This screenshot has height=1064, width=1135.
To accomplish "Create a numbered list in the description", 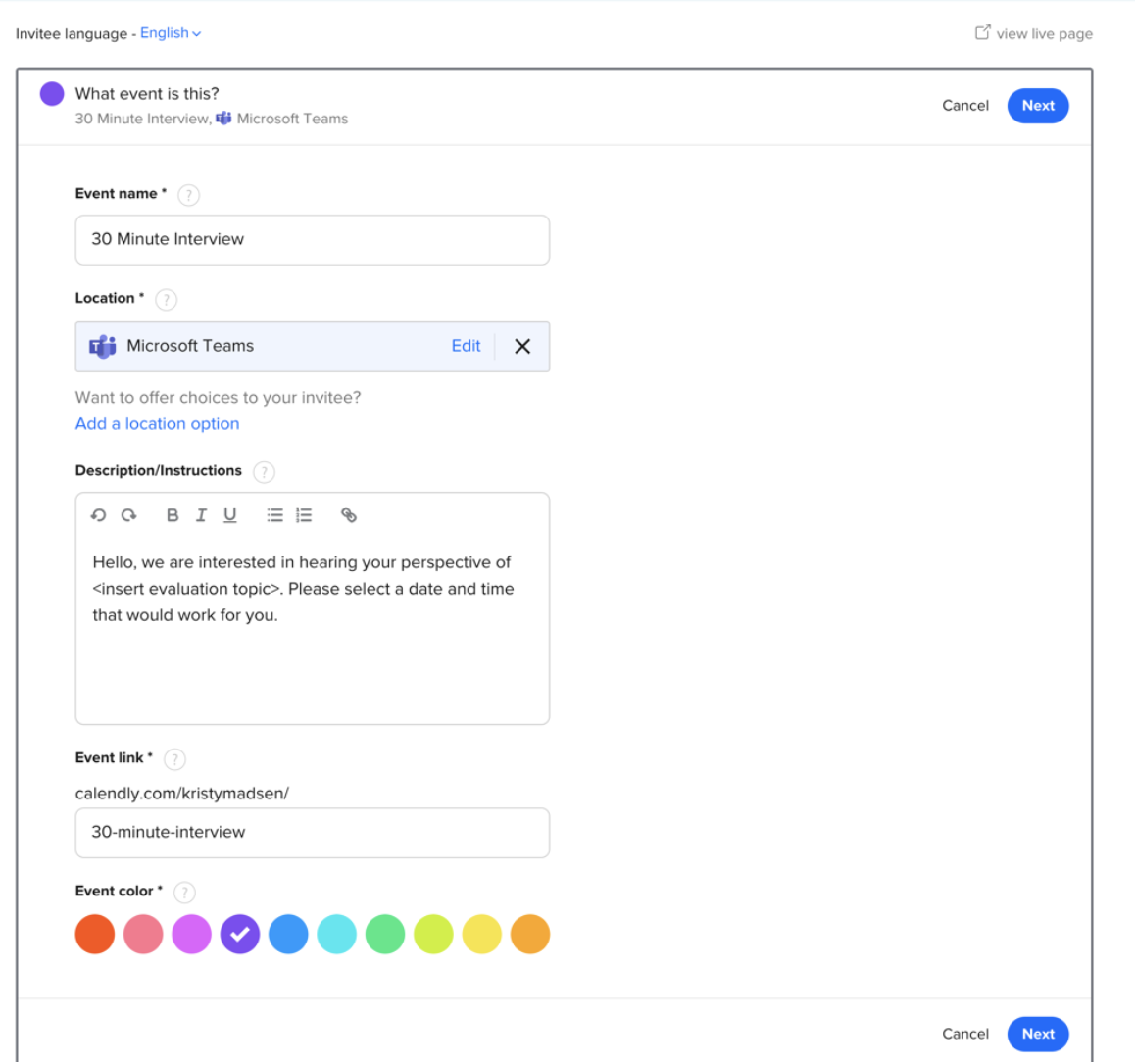I will (303, 514).
